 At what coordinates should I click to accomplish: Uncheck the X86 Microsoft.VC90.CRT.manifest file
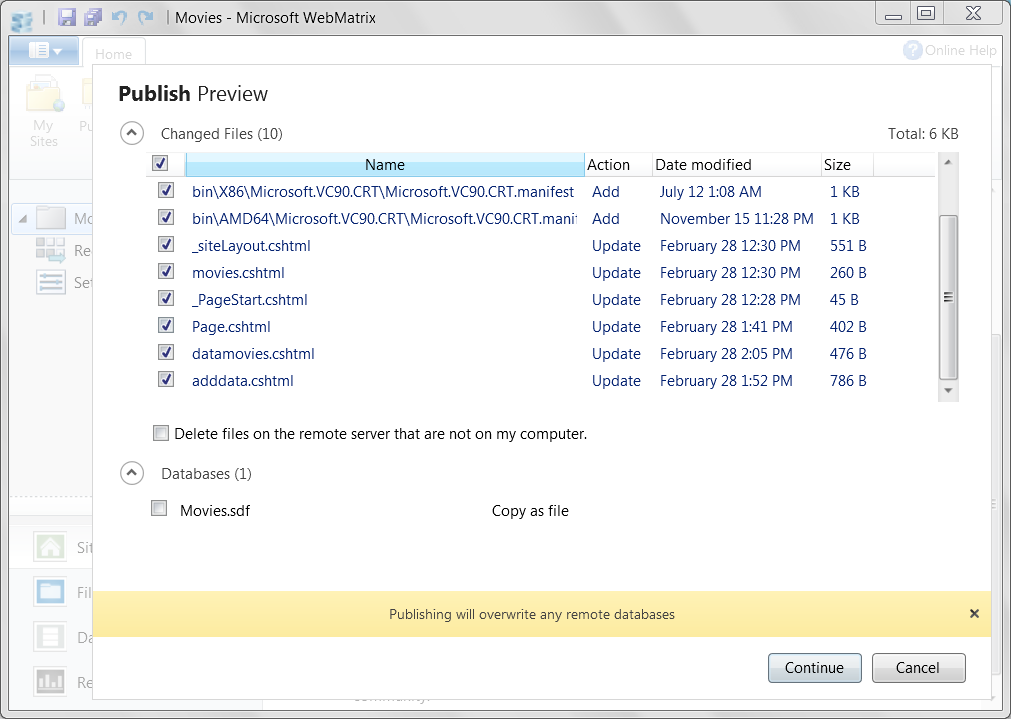click(x=166, y=191)
